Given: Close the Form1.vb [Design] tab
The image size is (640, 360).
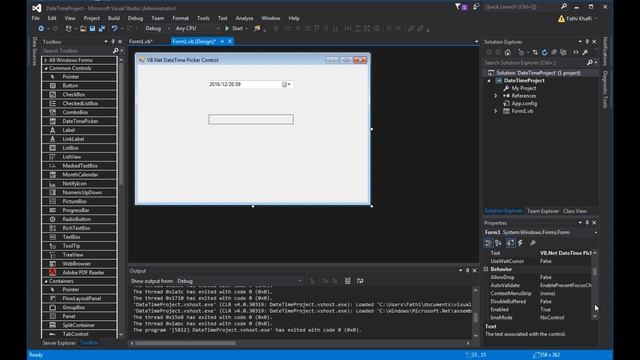Looking at the screenshot, I should 230,42.
